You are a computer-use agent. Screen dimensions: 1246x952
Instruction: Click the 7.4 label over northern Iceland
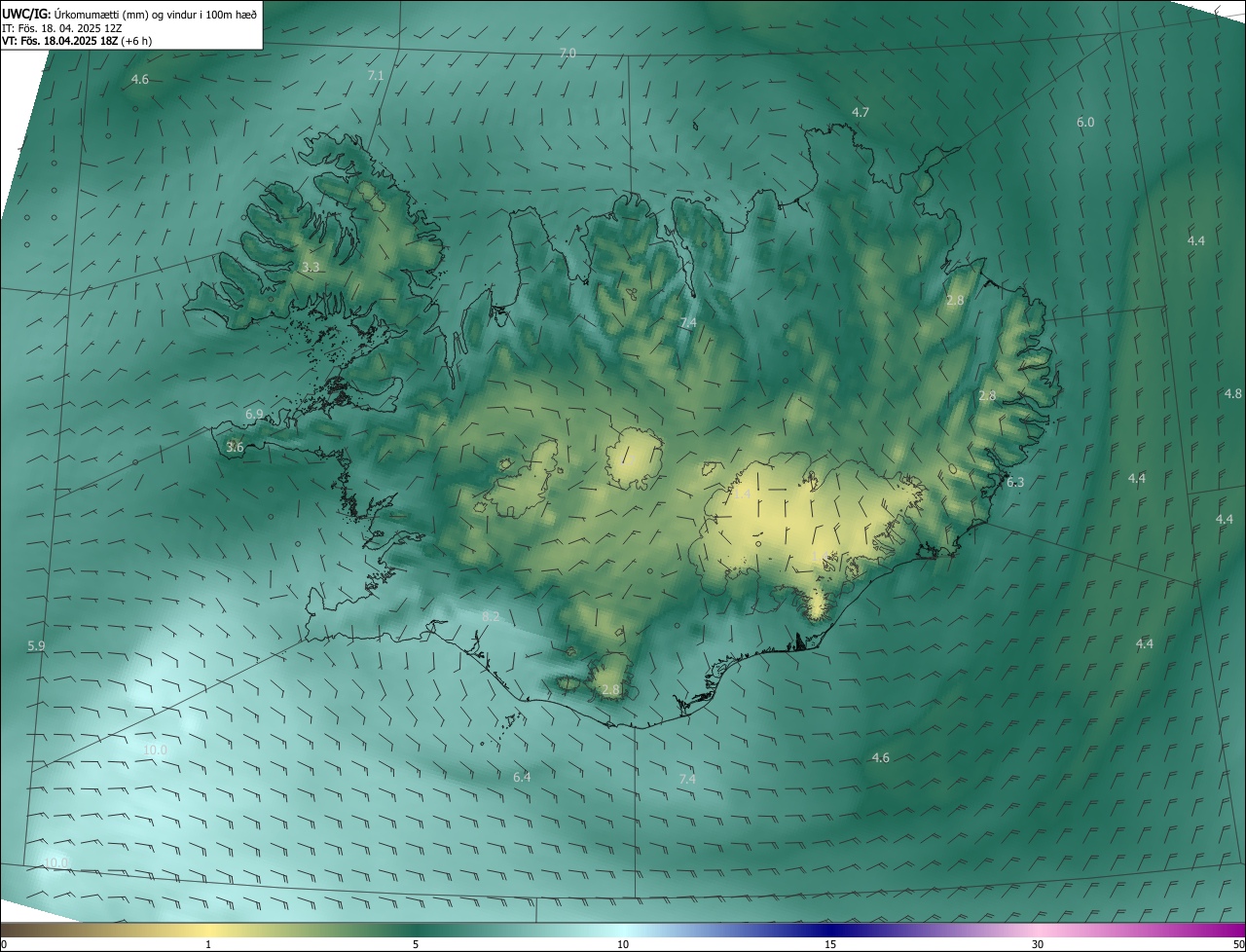[x=688, y=323]
